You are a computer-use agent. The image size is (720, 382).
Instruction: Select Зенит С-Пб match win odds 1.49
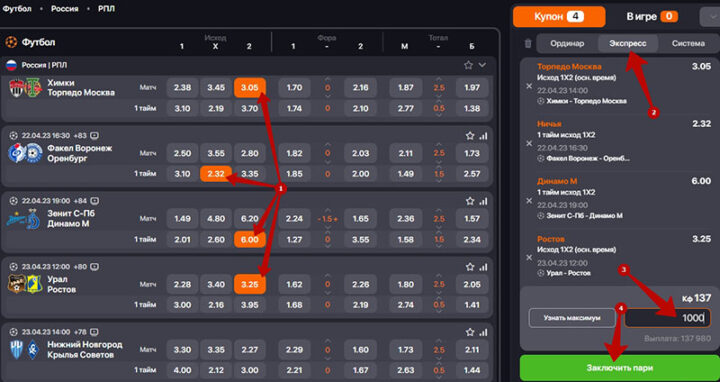tap(182, 219)
